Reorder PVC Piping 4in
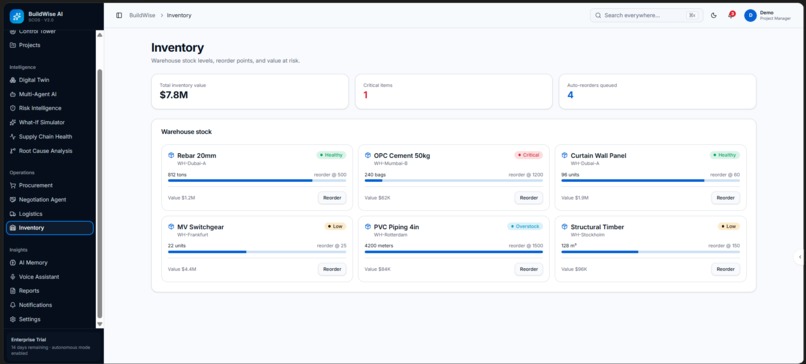The image size is (806, 364). [528, 269]
